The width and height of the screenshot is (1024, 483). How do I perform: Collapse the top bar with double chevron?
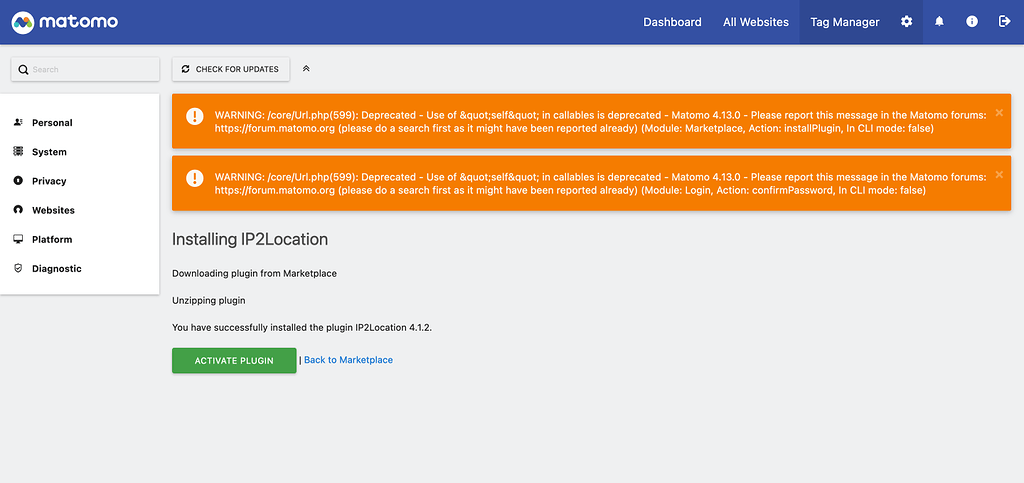(x=306, y=69)
